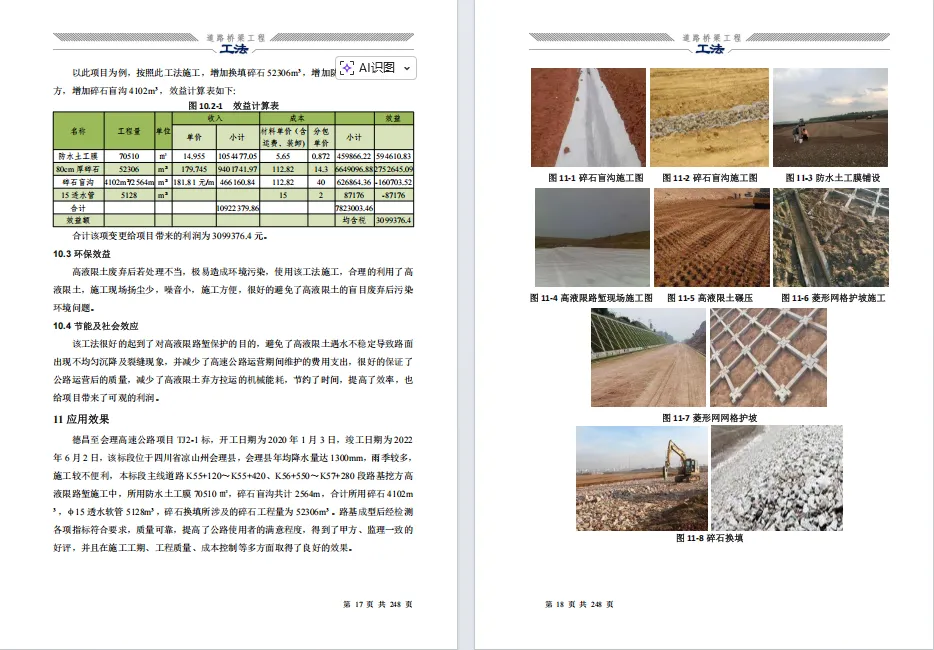
Task: Click the table cell value 70510
Action: [x=129, y=156]
